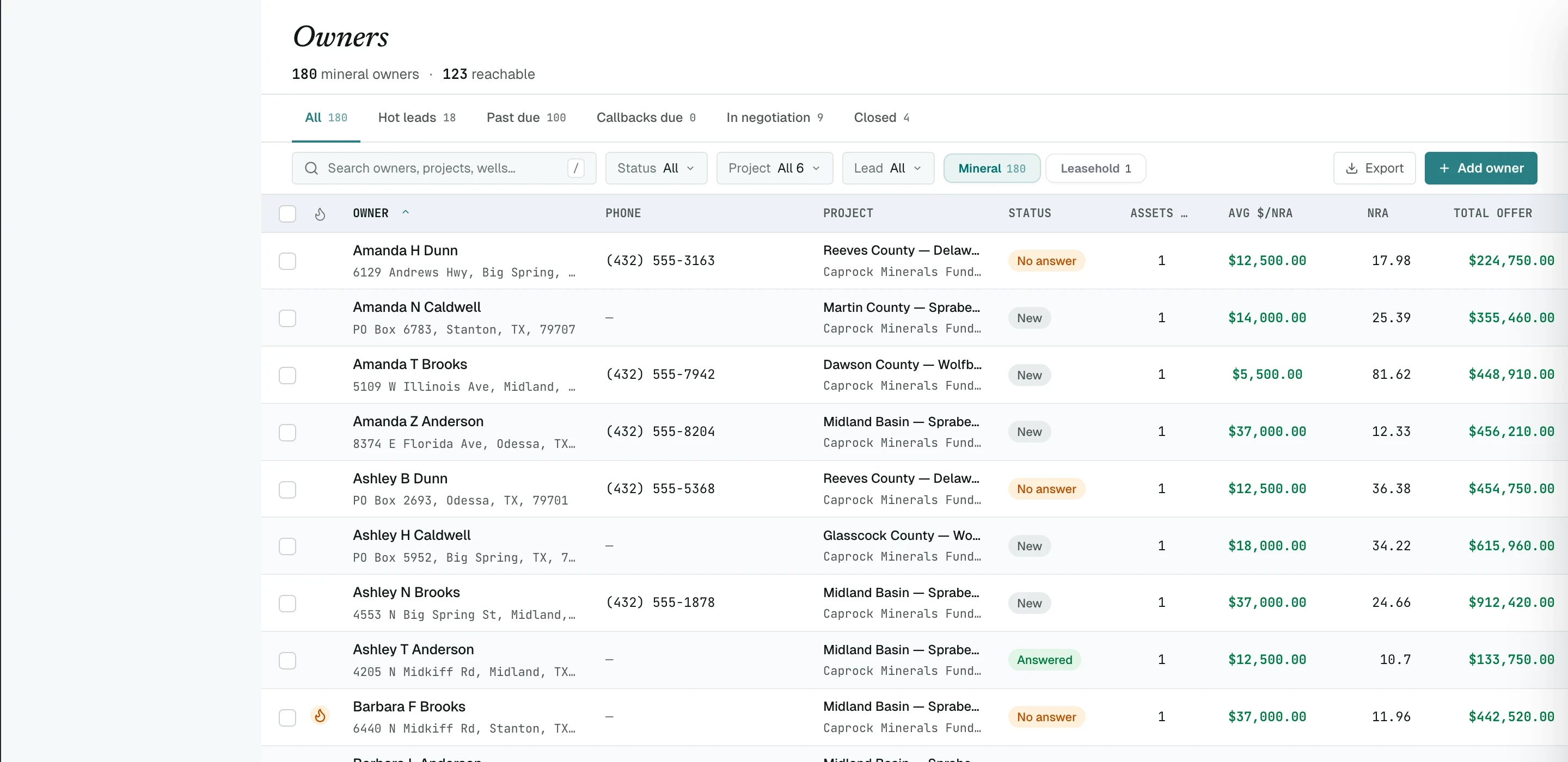
Task: Switch to the All 180 tab
Action: [326, 118]
